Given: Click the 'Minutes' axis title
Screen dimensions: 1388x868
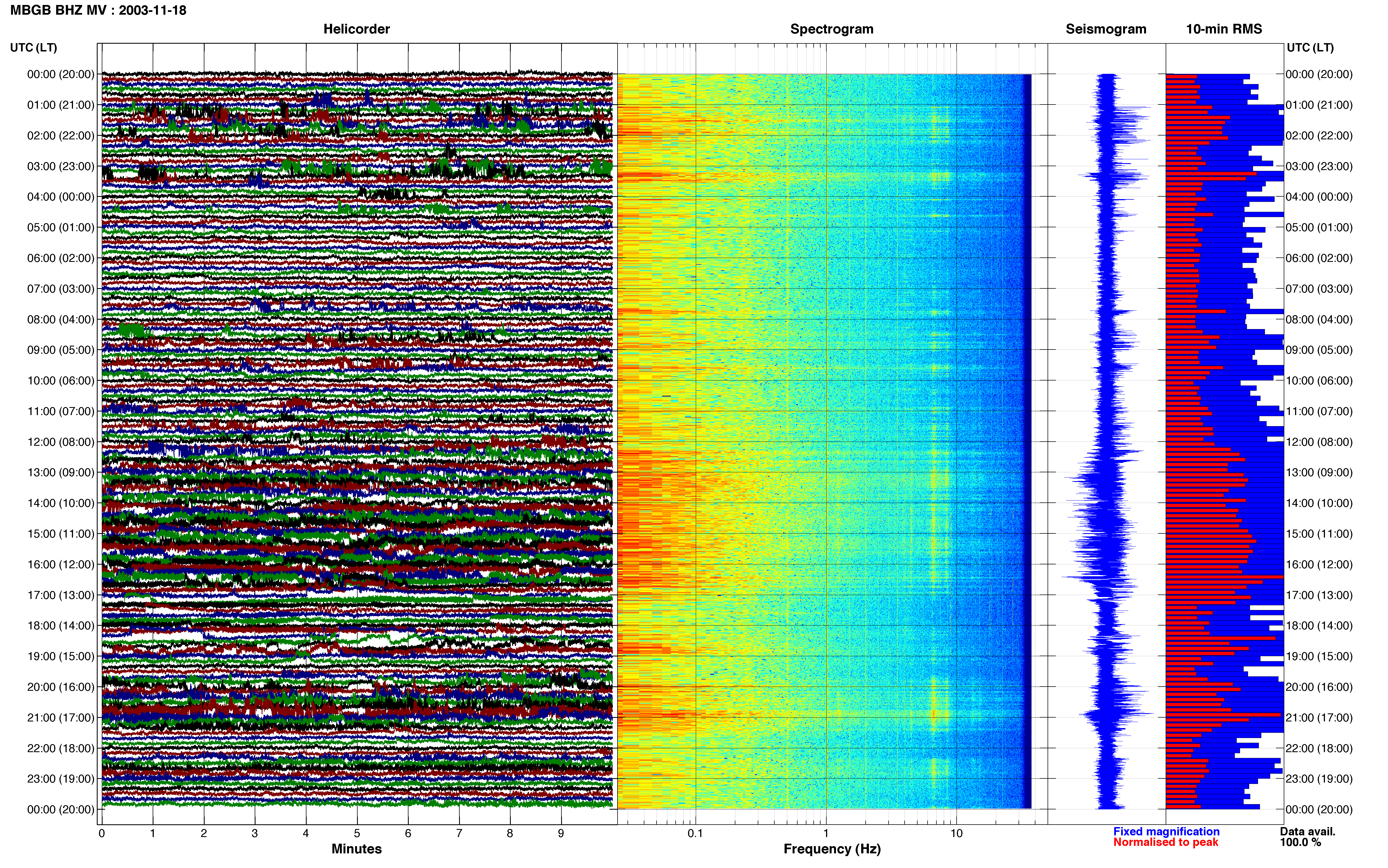Looking at the screenshot, I should 356,849.
